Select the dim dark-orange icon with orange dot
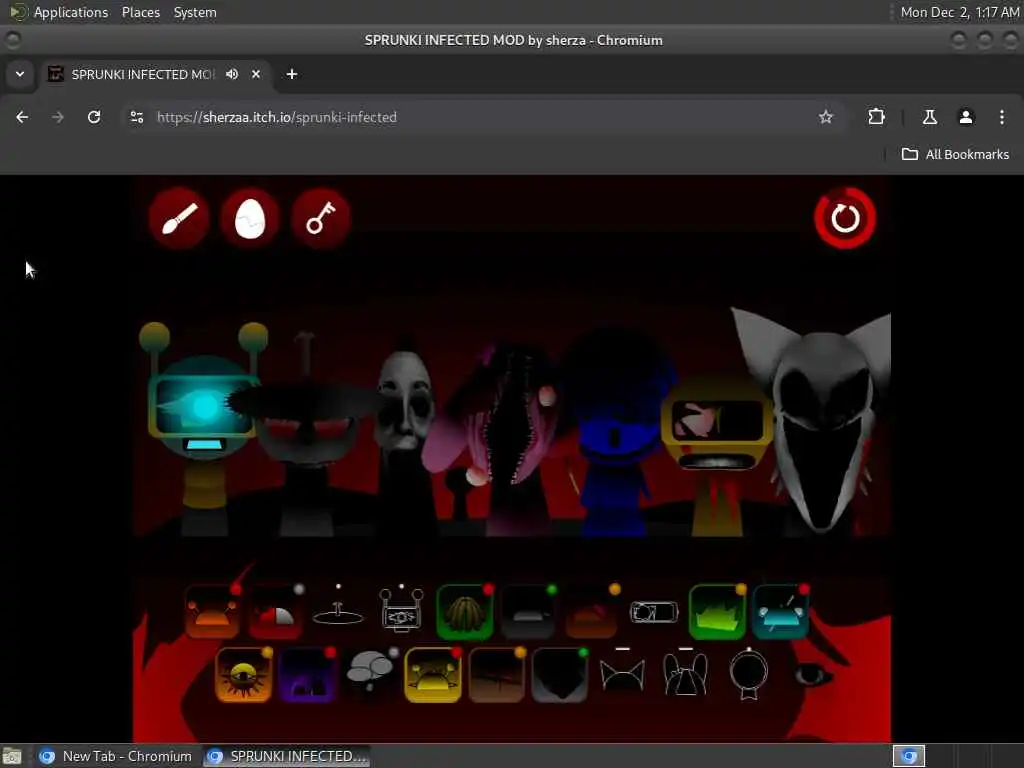Viewport: 1024px width, 768px height. [x=591, y=612]
